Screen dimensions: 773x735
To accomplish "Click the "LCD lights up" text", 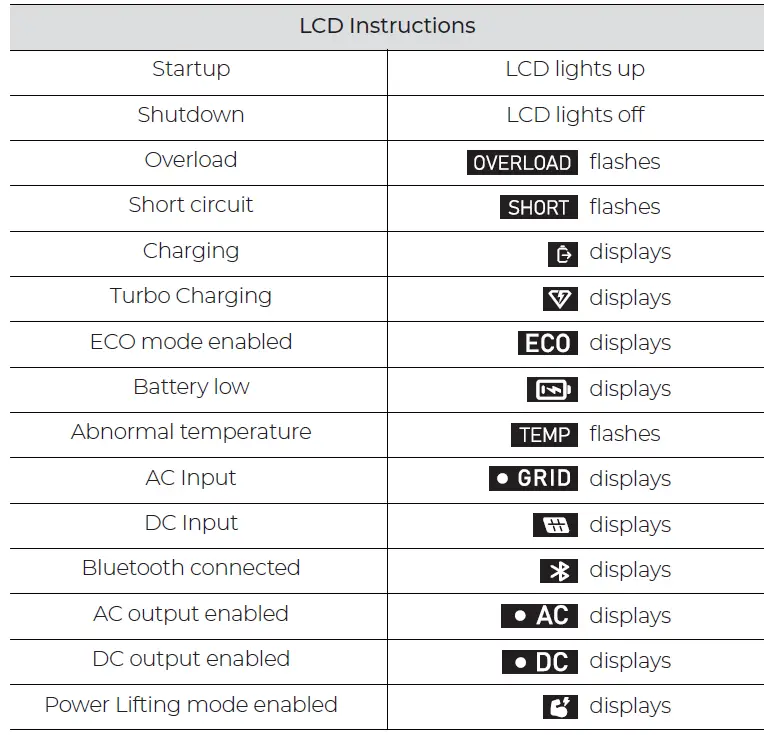I will pos(575,69).
